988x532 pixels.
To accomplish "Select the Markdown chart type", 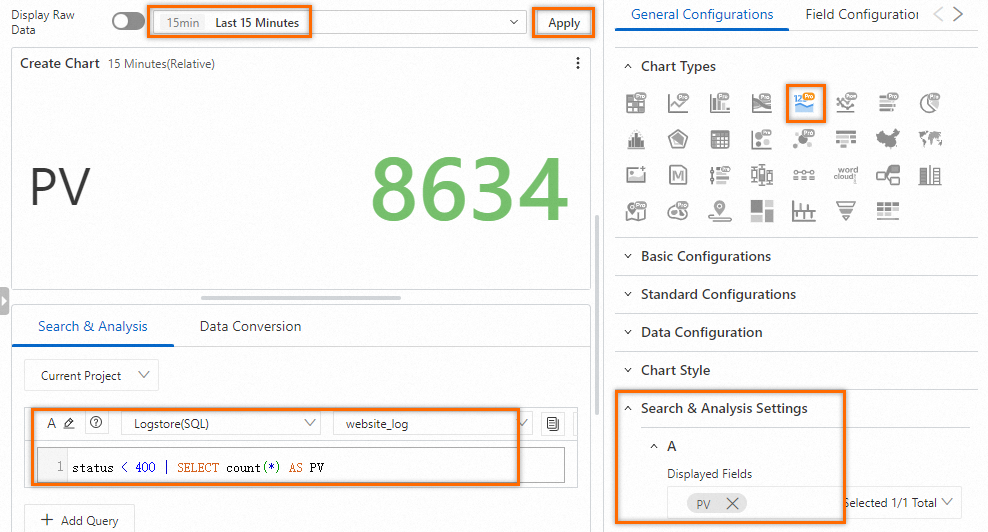I will 678,175.
